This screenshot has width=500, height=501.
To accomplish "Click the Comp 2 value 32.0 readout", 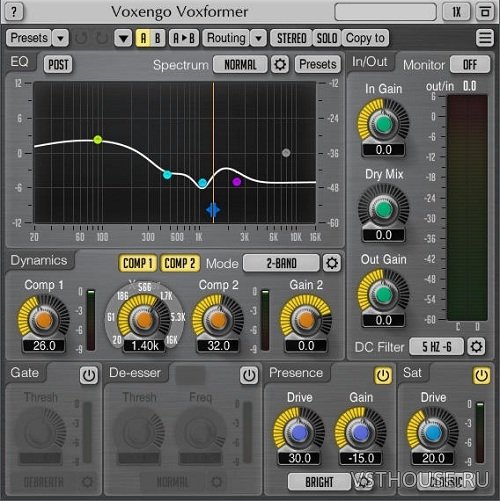I will point(218,346).
